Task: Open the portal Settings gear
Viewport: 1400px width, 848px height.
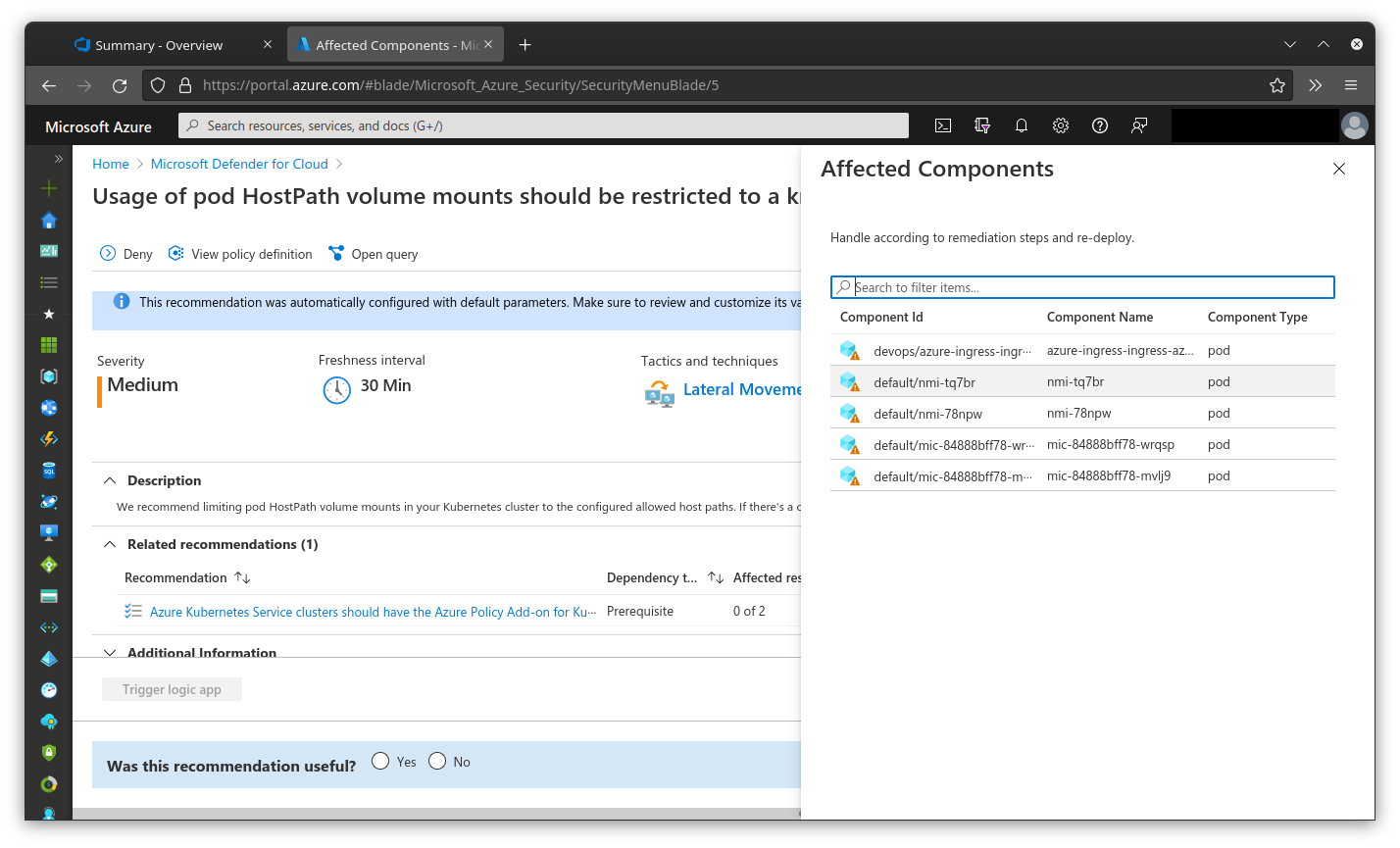Action: 1060,125
